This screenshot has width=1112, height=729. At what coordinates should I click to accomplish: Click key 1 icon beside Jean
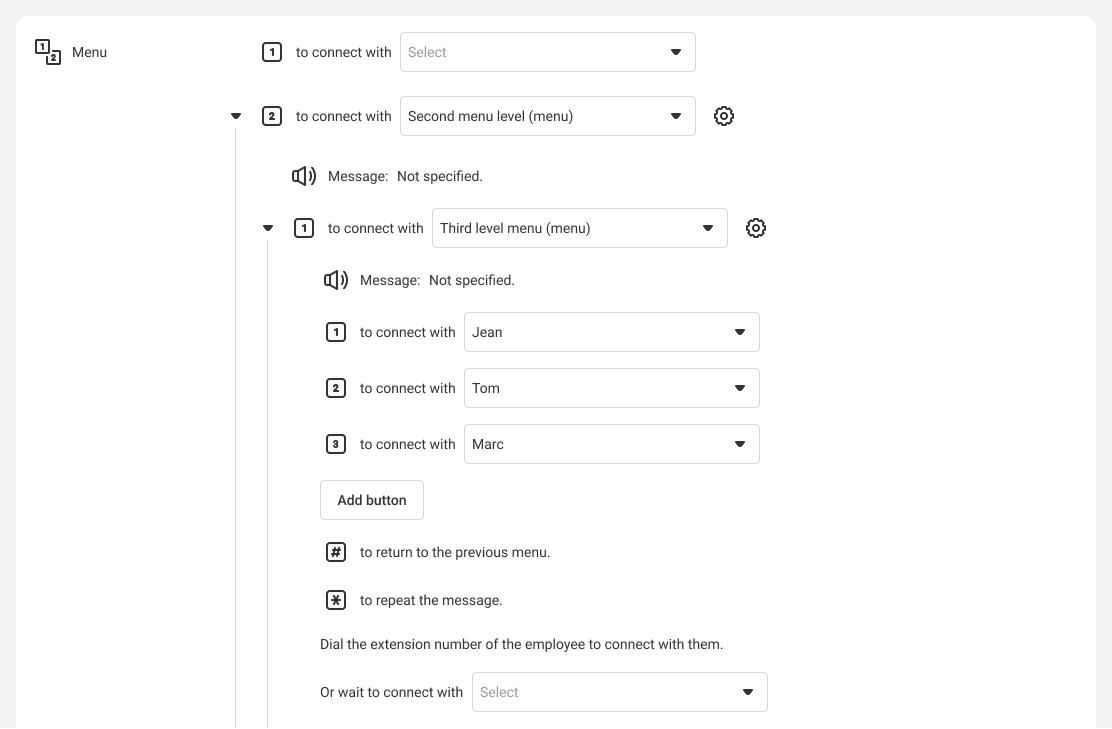click(x=336, y=332)
